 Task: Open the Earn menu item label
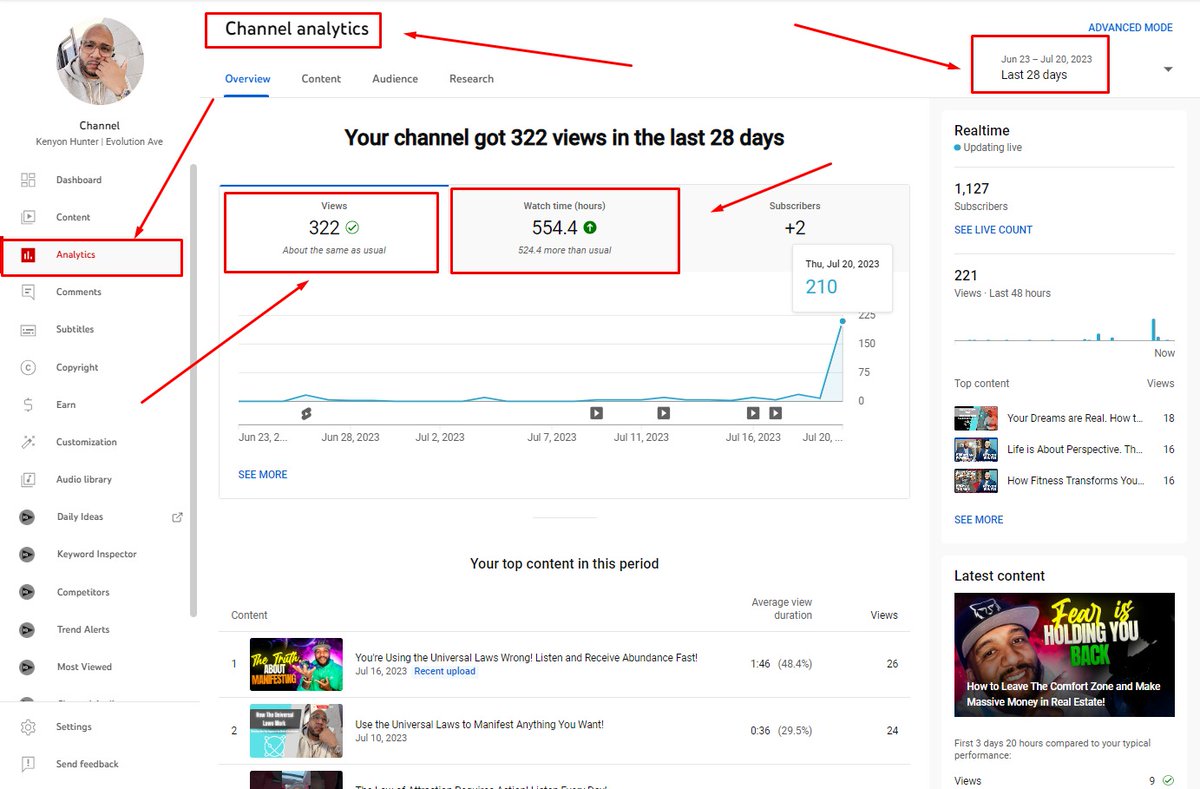(66, 404)
